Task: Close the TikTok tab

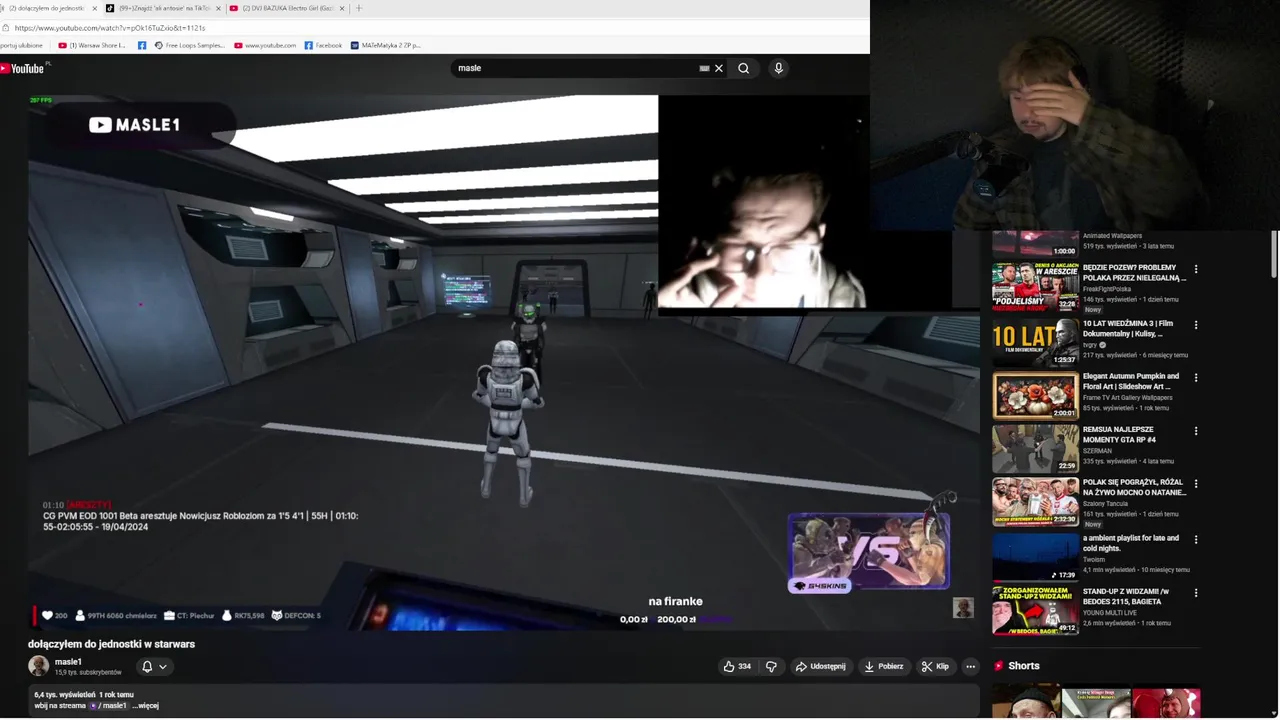Action: pyautogui.click(x=218, y=8)
